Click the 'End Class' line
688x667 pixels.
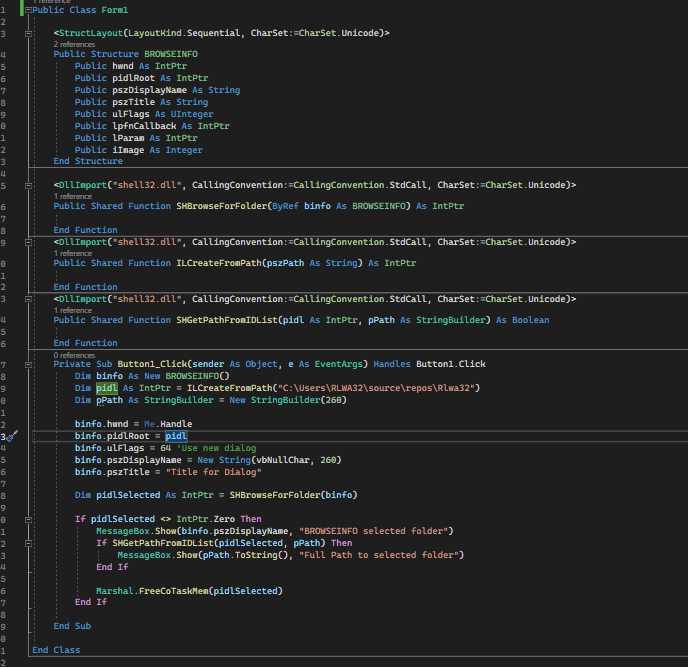56,650
